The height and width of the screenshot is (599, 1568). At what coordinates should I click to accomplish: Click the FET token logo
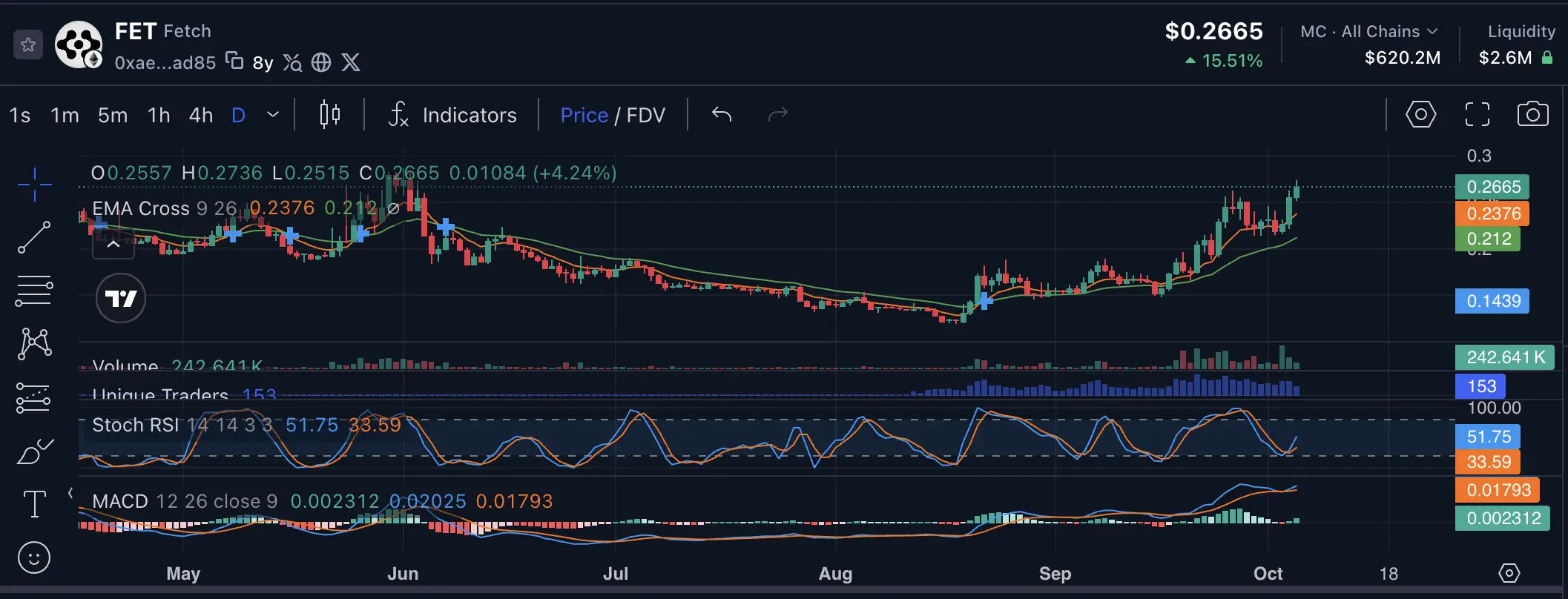click(79, 44)
